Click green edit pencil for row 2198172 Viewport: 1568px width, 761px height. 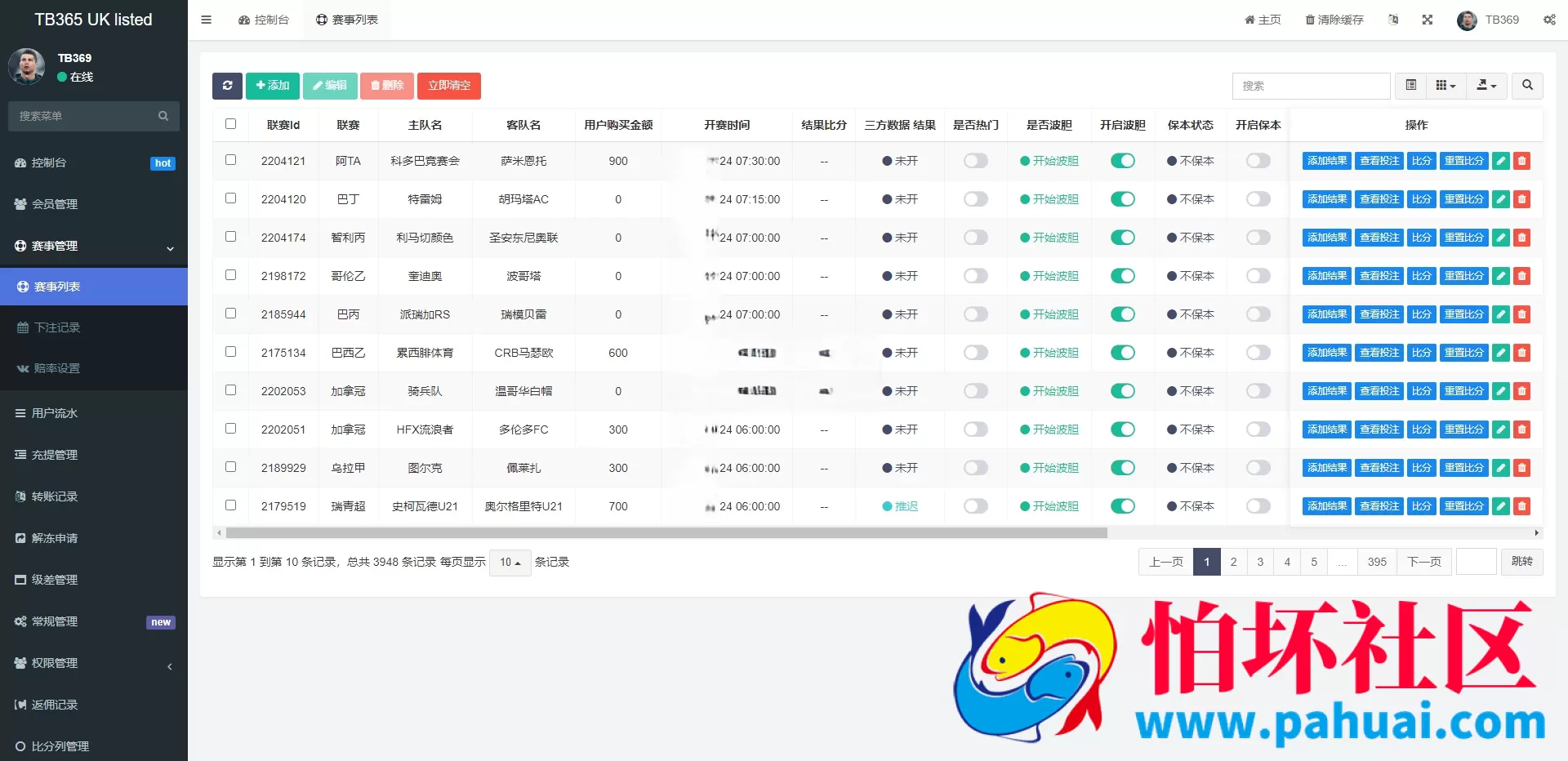pyautogui.click(x=1501, y=276)
